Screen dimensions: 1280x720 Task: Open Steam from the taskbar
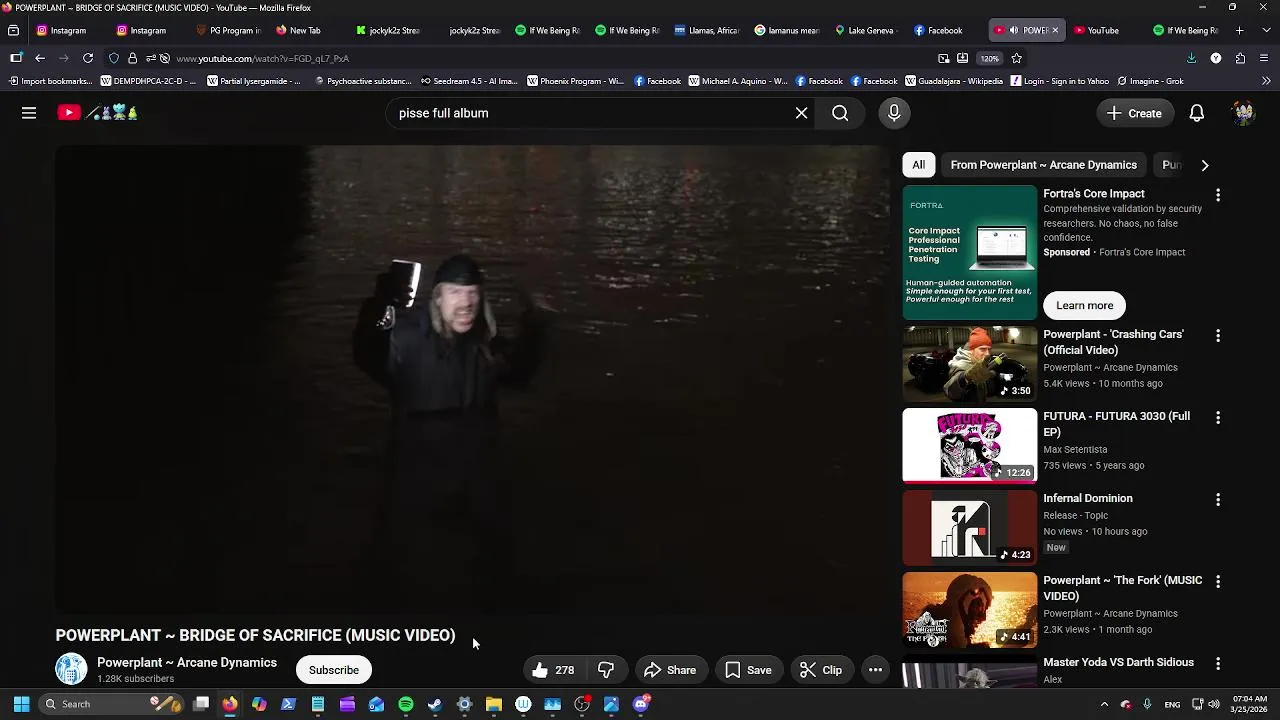435,704
